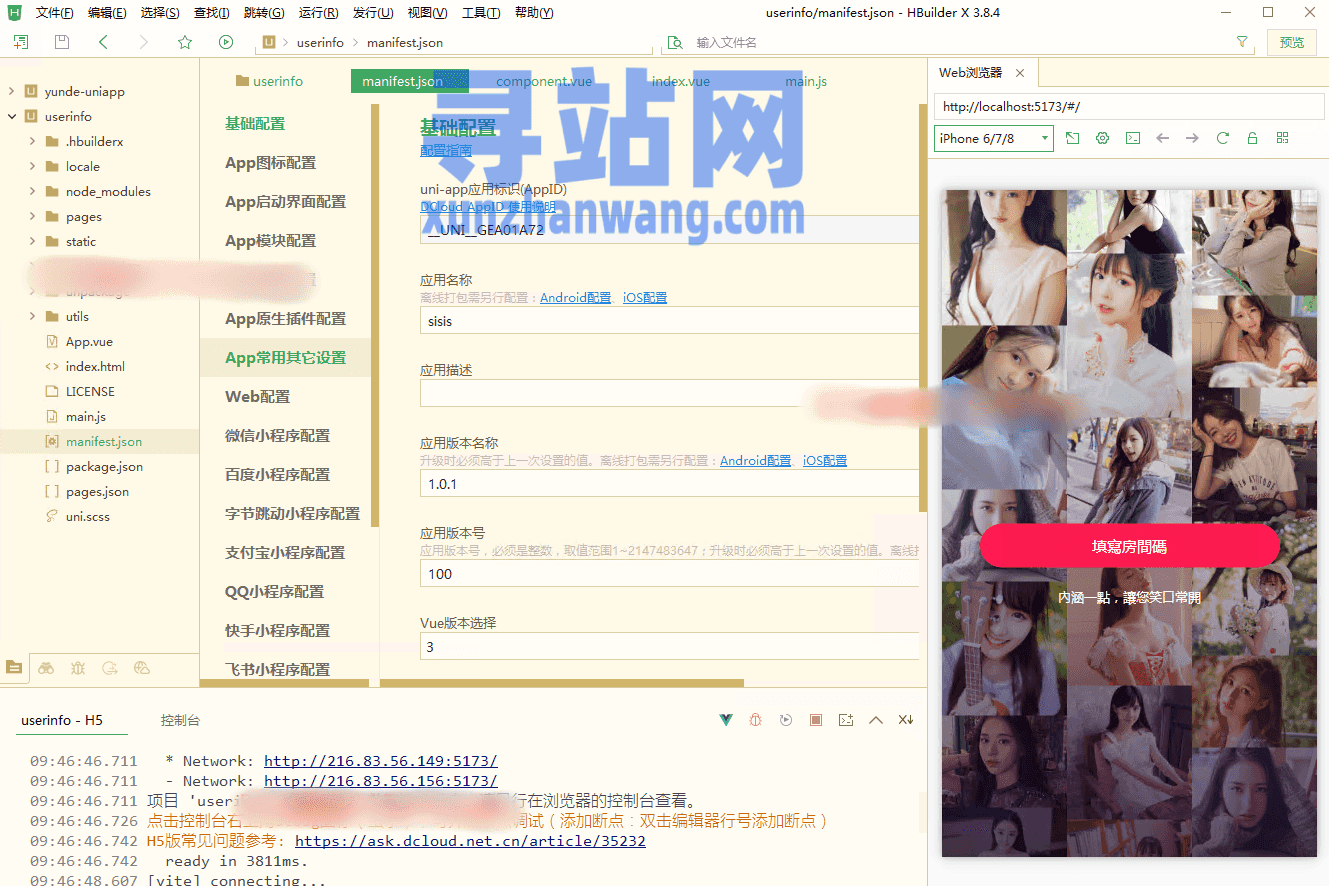Click the new file toolbar icon
The width and height of the screenshot is (1329, 886).
pos(21,42)
